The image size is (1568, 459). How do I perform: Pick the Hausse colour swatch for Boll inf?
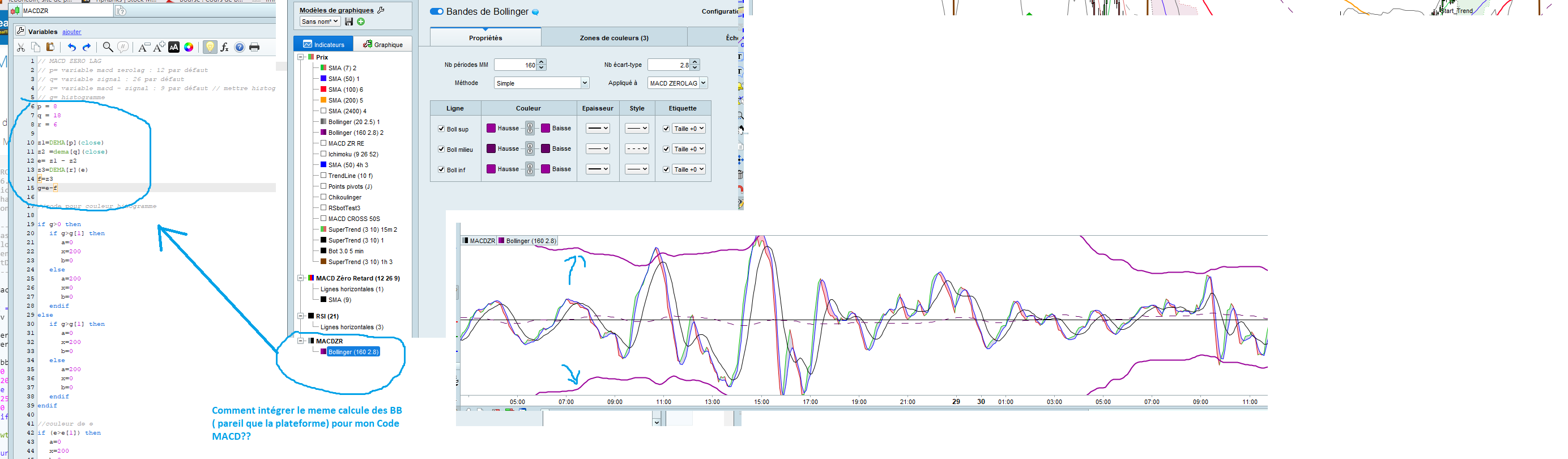491,169
